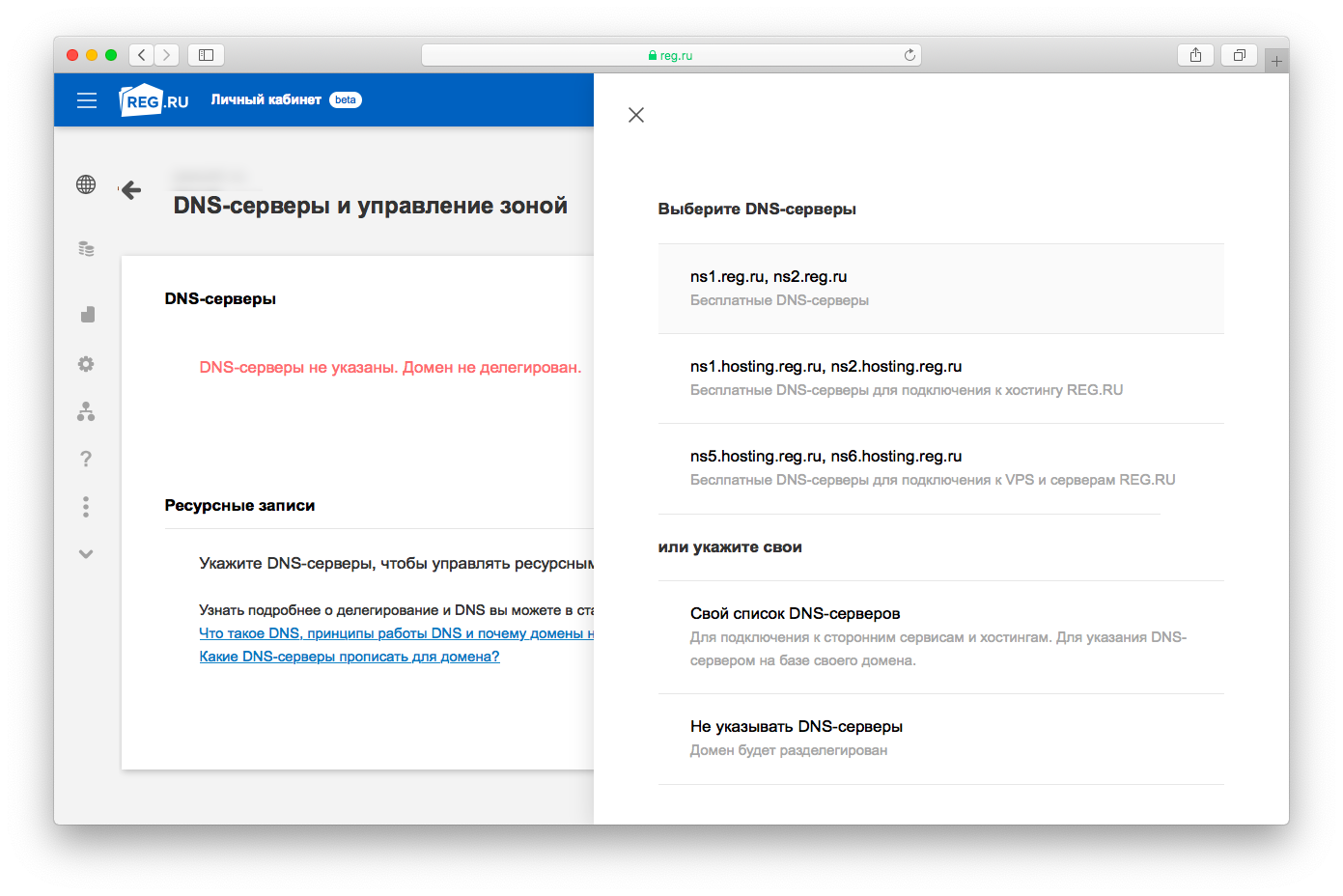Open the settings gear icon in sidebar
This screenshot has height=896, width=1343.
[86, 364]
